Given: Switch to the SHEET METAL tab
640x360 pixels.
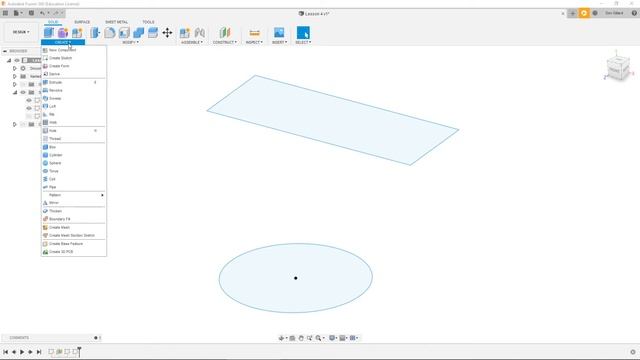Looking at the screenshot, I should 116,22.
